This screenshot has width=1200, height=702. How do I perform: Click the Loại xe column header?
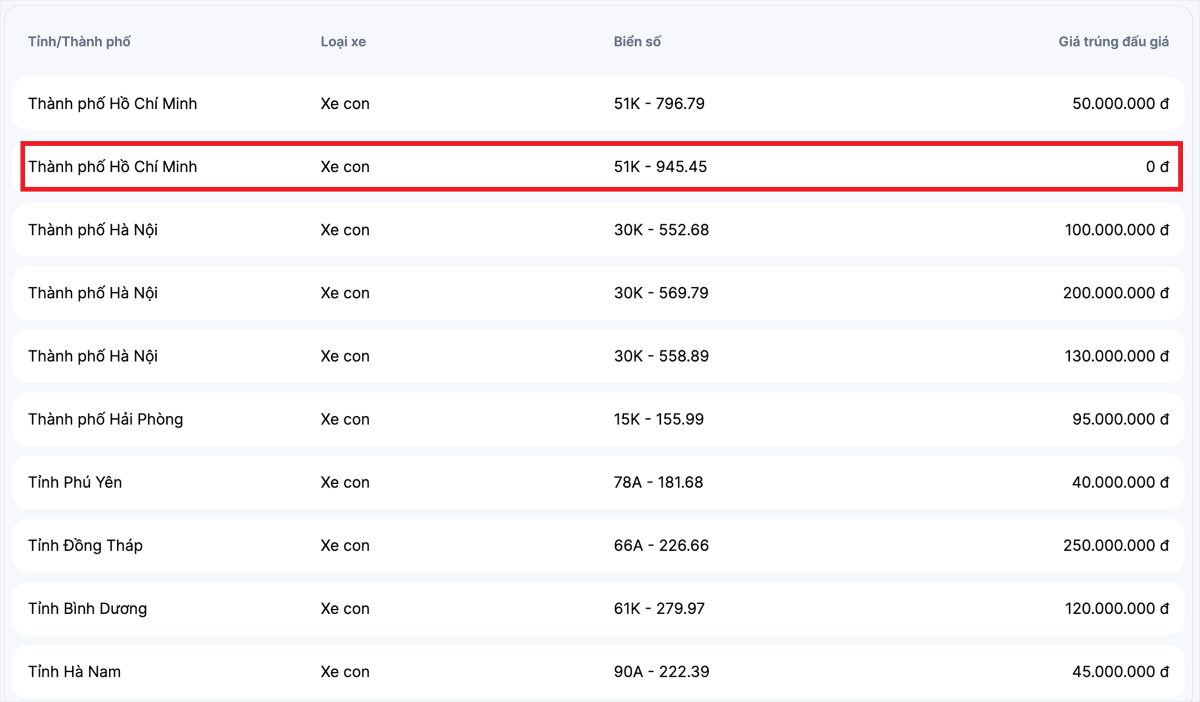tap(343, 42)
